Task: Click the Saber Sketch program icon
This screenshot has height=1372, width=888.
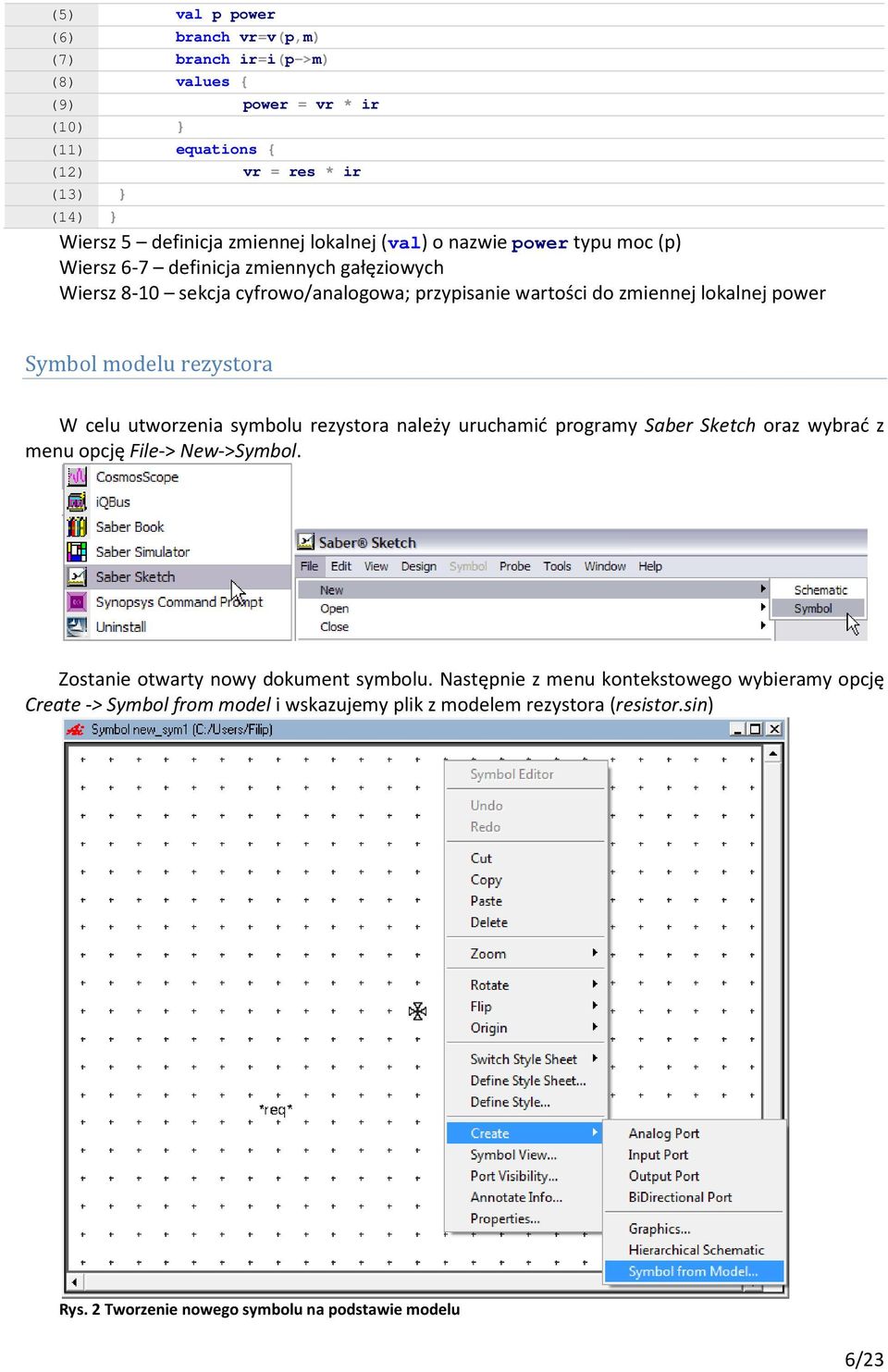Action: (77, 576)
